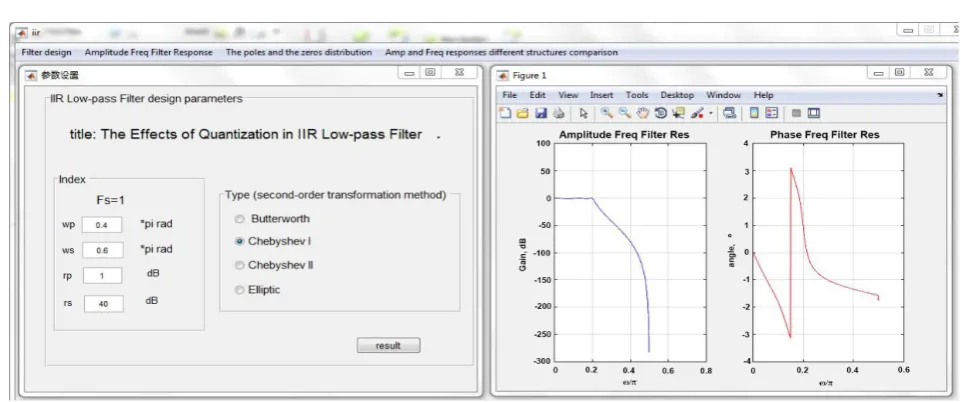
Task: Select the Rotate 3D tool
Action: (x=660, y=113)
